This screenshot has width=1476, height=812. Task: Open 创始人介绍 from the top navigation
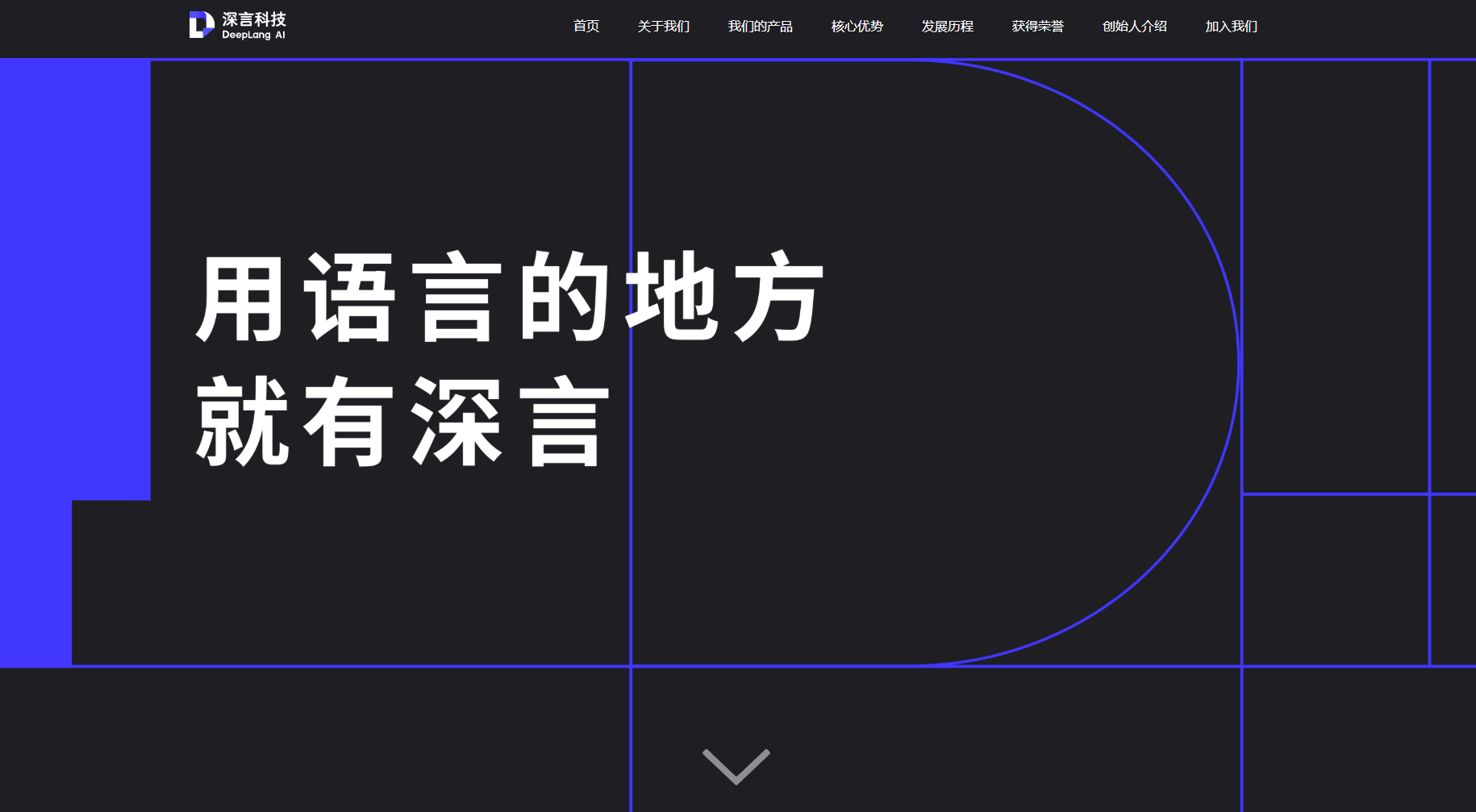coord(1133,26)
